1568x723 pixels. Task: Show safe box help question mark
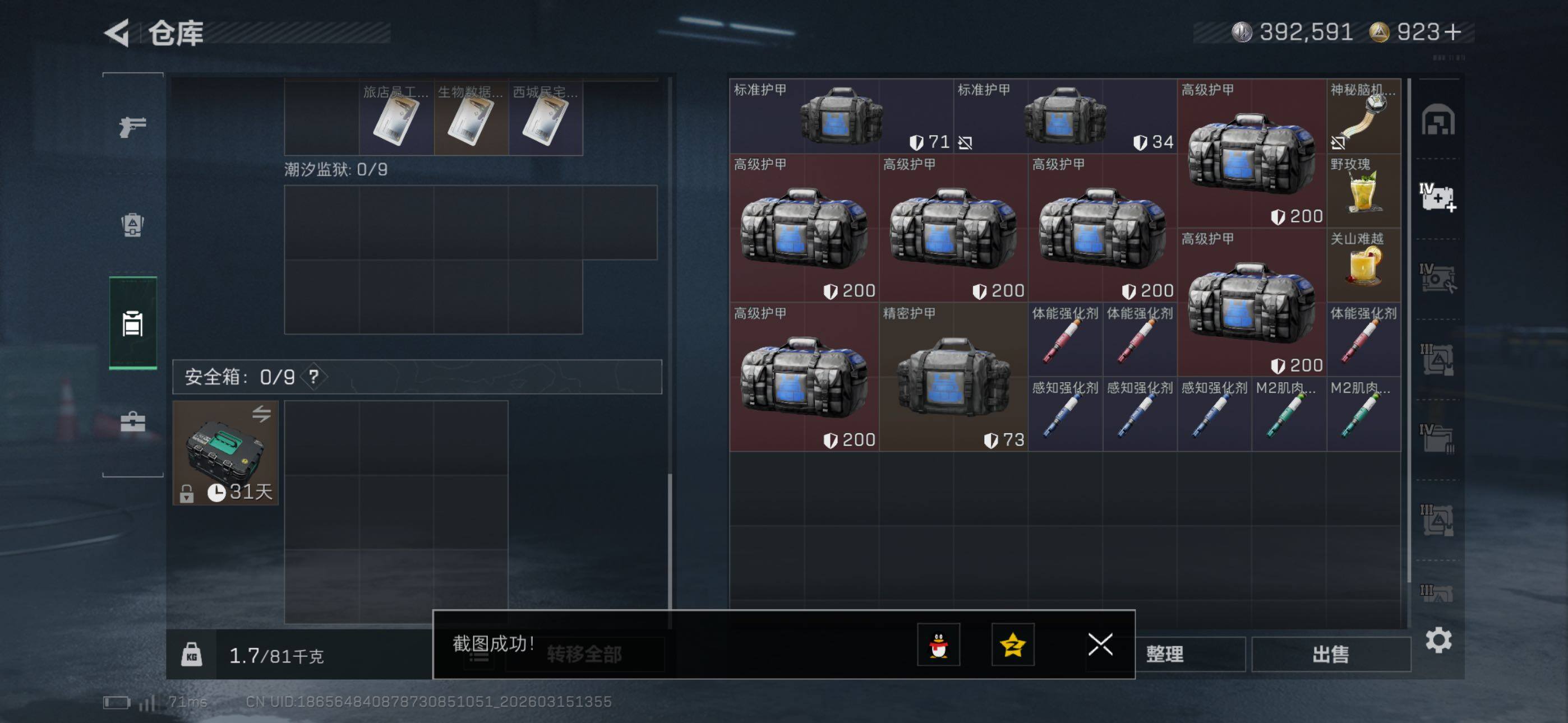coord(313,377)
